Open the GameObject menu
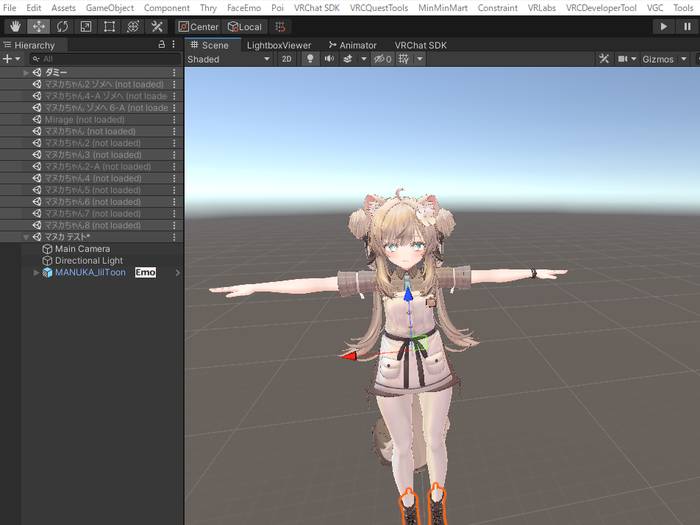The image size is (700, 525). pos(110,8)
